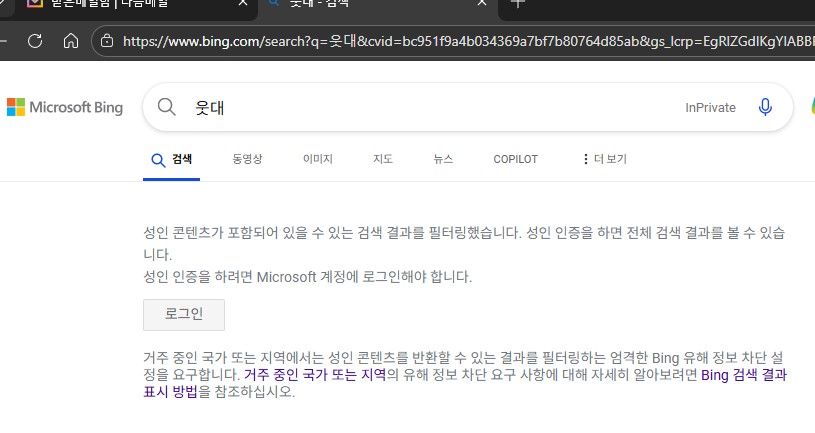Open the 거주 중인 국가 또는 지역 link
Image resolution: width=815 pixels, height=433 pixels.
coord(314,375)
